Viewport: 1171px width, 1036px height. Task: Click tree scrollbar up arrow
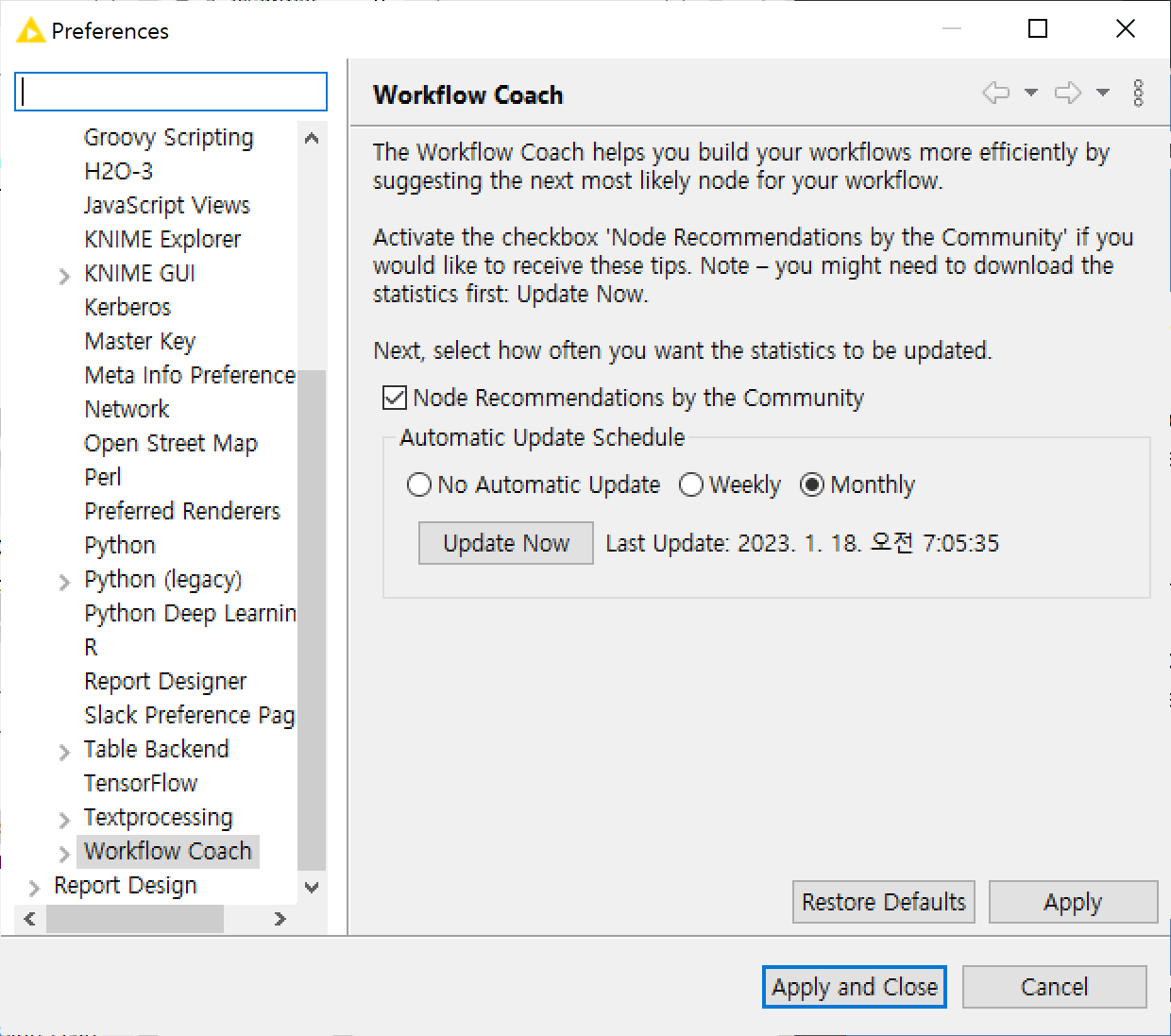312,139
